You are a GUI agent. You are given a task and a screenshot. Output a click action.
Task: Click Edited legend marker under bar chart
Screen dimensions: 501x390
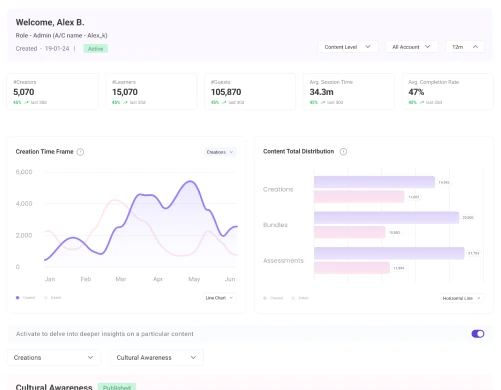coord(293,298)
